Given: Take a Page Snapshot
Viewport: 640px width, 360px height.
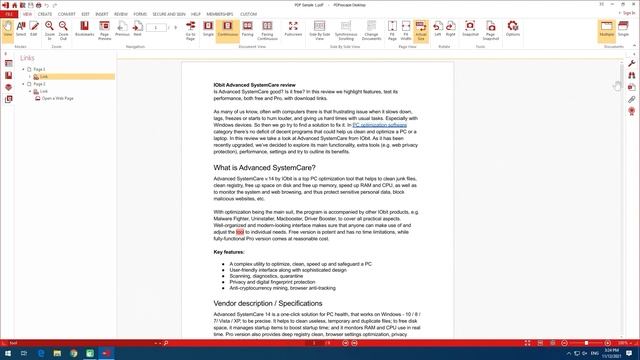Looking at the screenshot, I should pos(491,30).
